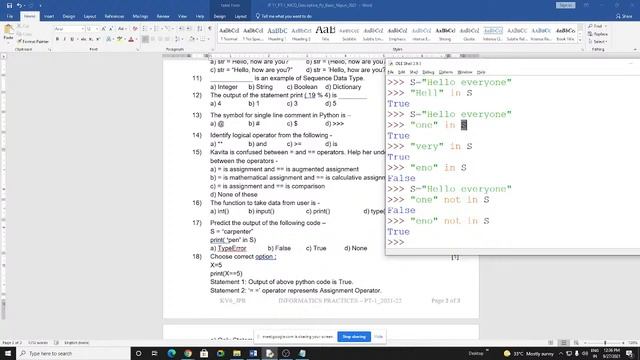Image resolution: width=640 pixels, height=360 pixels.
Task: Increase paragraph indent
Action: 189,29
